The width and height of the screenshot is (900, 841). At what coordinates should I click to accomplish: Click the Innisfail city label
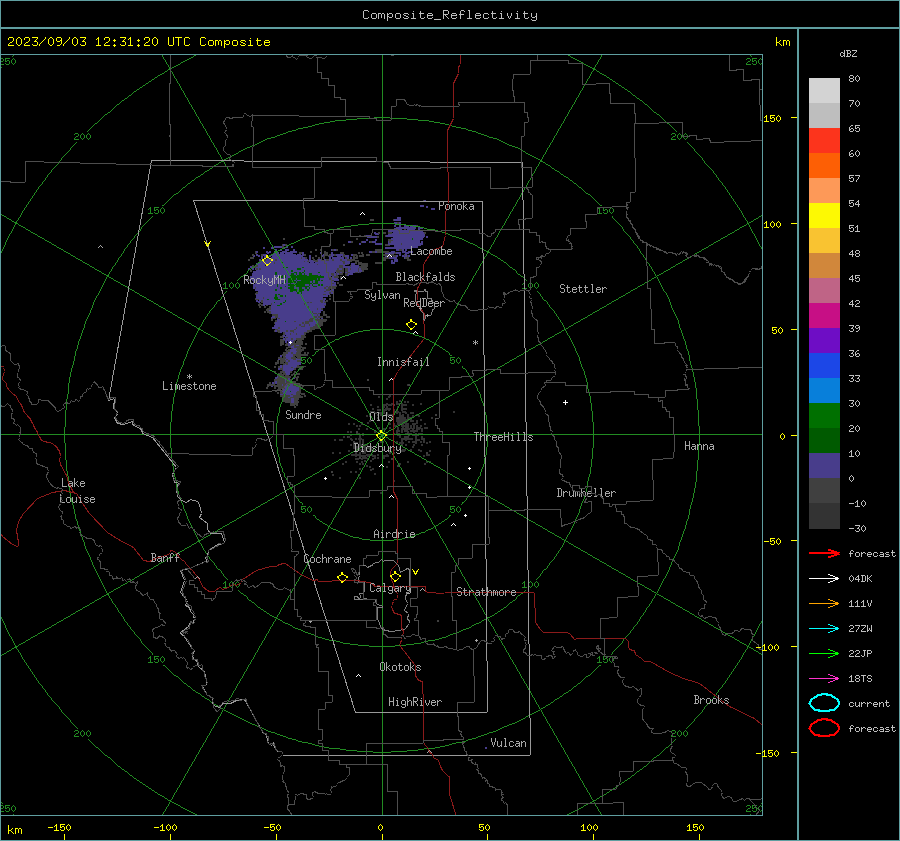tap(404, 362)
